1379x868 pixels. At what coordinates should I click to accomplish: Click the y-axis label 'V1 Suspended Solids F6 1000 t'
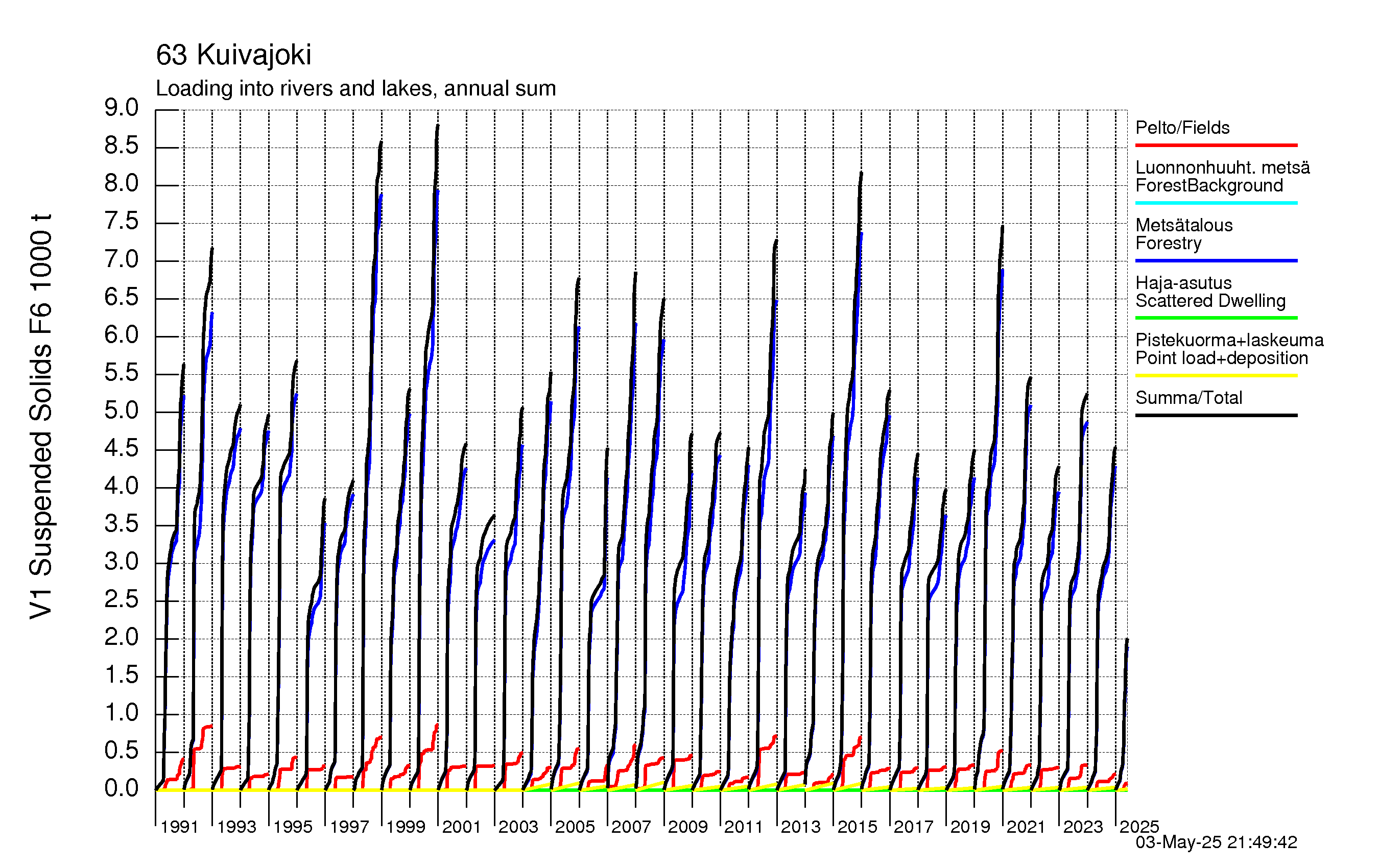41,417
